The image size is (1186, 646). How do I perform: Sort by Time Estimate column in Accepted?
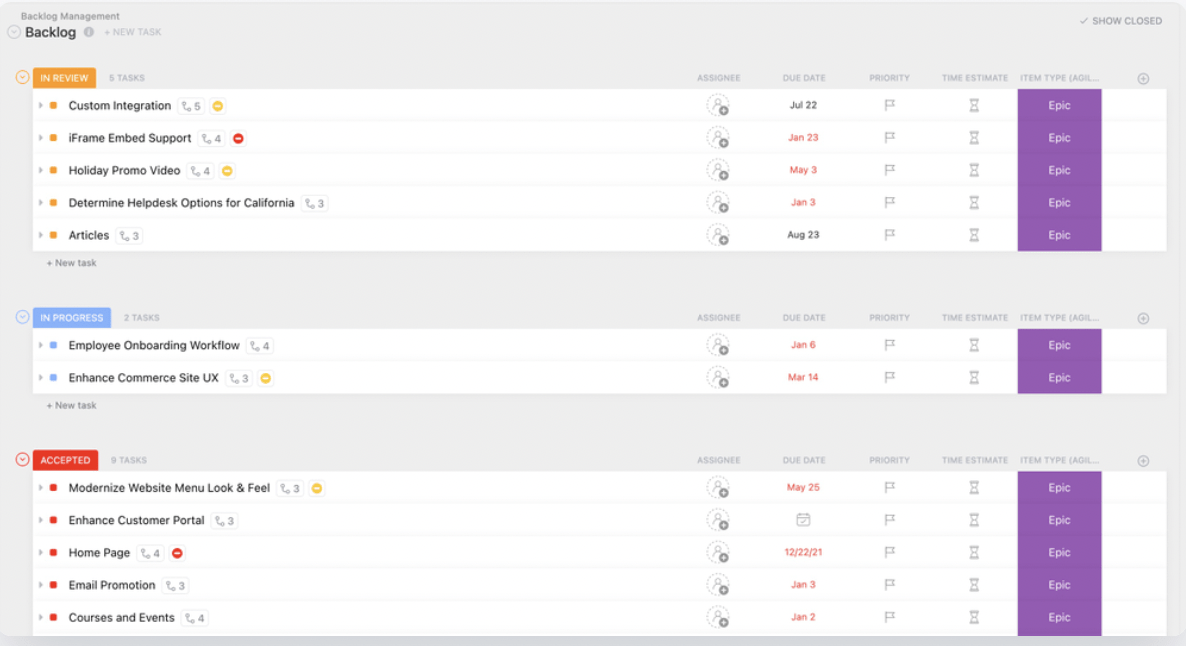975,460
